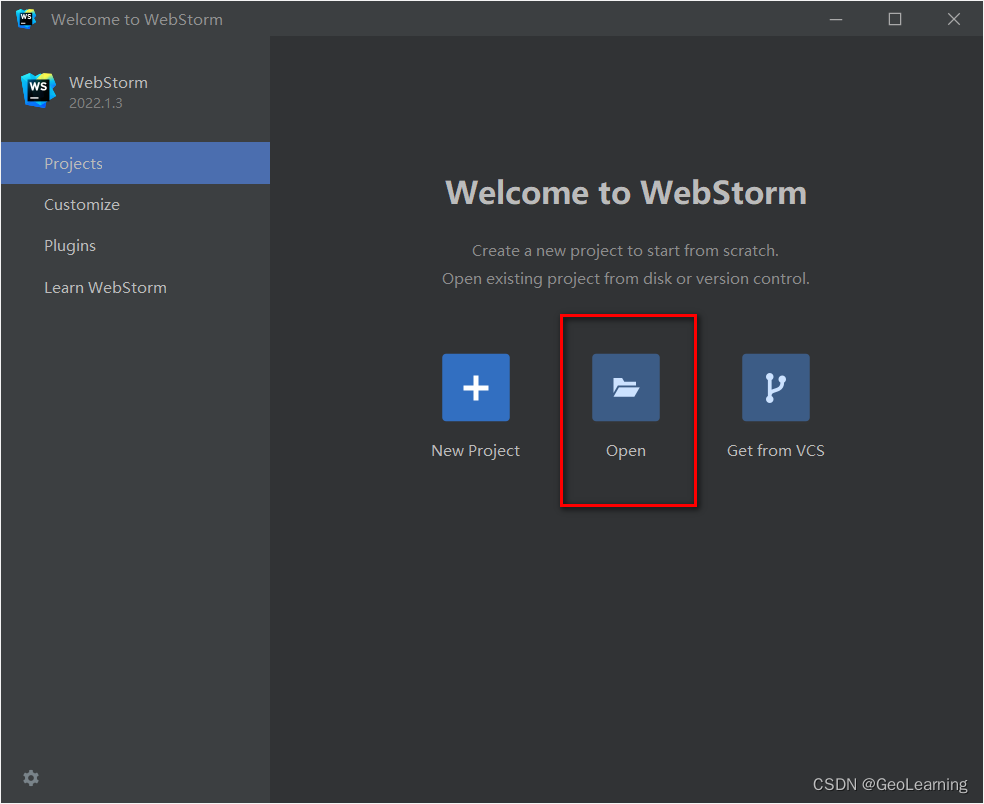Click the New Project plus icon
984x804 pixels.
pos(476,387)
